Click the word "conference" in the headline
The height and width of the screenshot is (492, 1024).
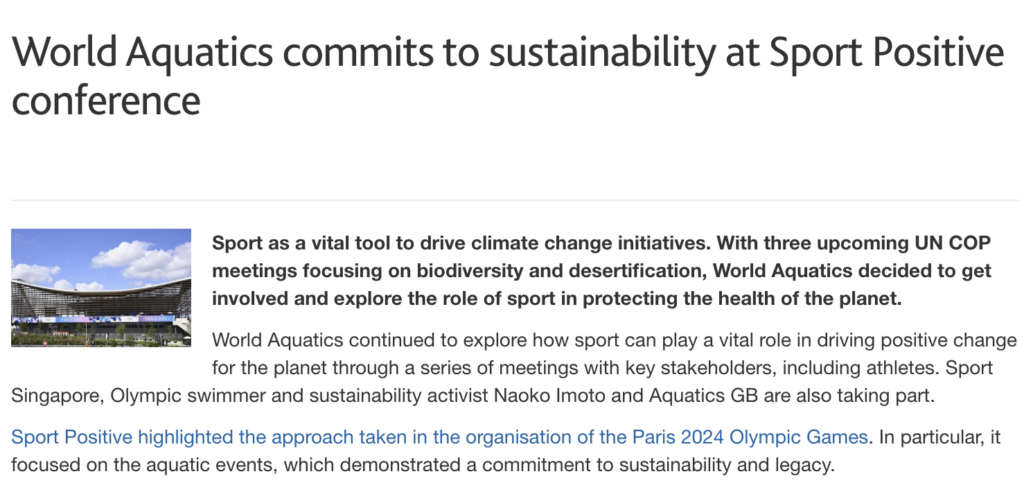click(106, 100)
